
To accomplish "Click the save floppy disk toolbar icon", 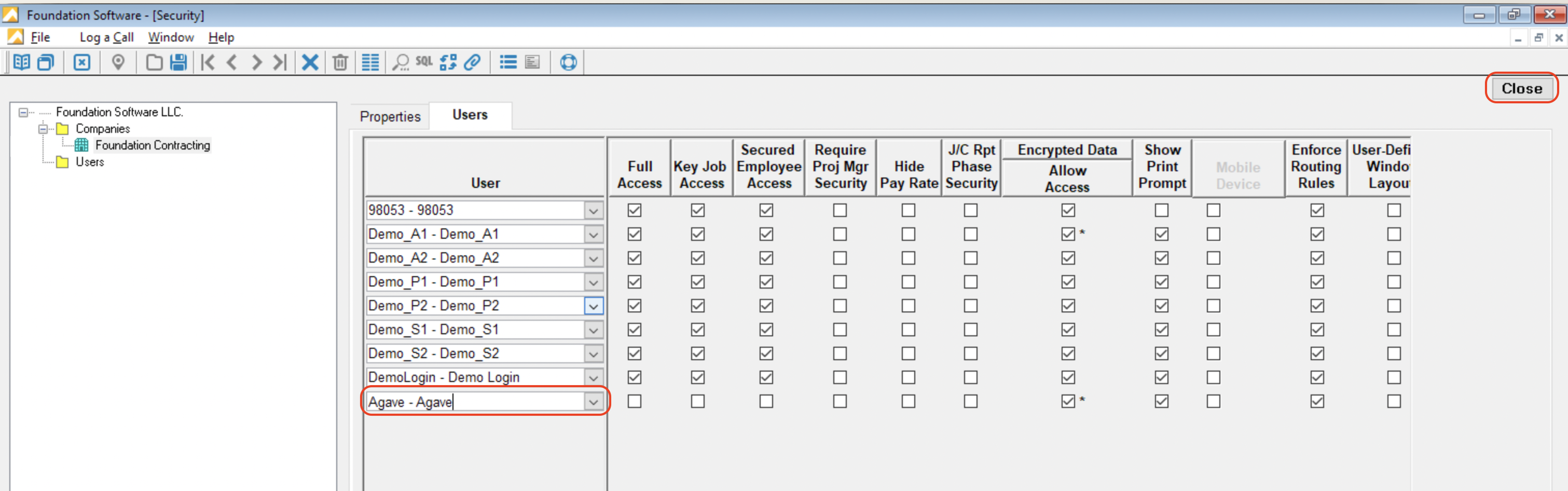I will [x=178, y=62].
